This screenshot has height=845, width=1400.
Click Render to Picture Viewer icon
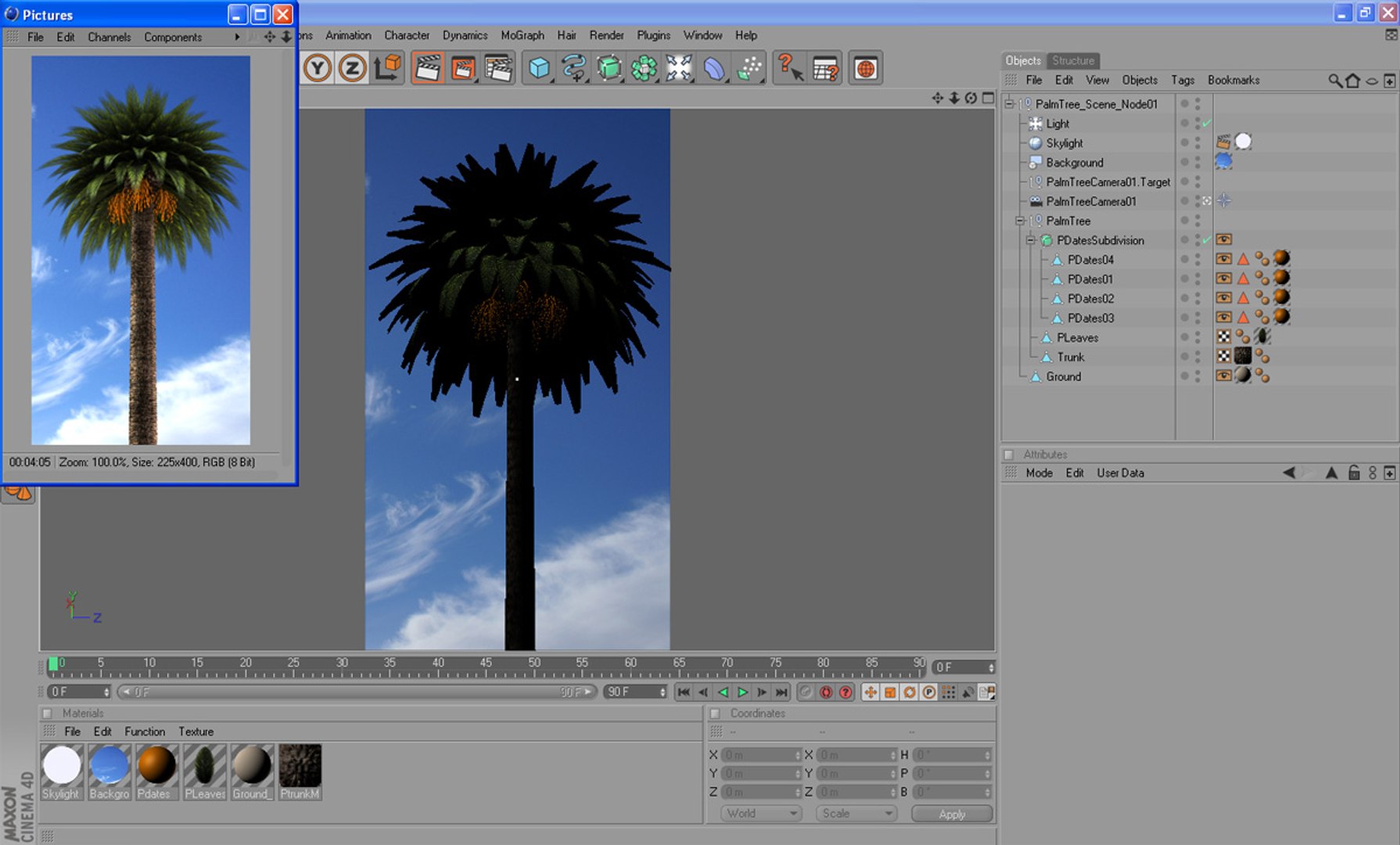click(x=463, y=69)
